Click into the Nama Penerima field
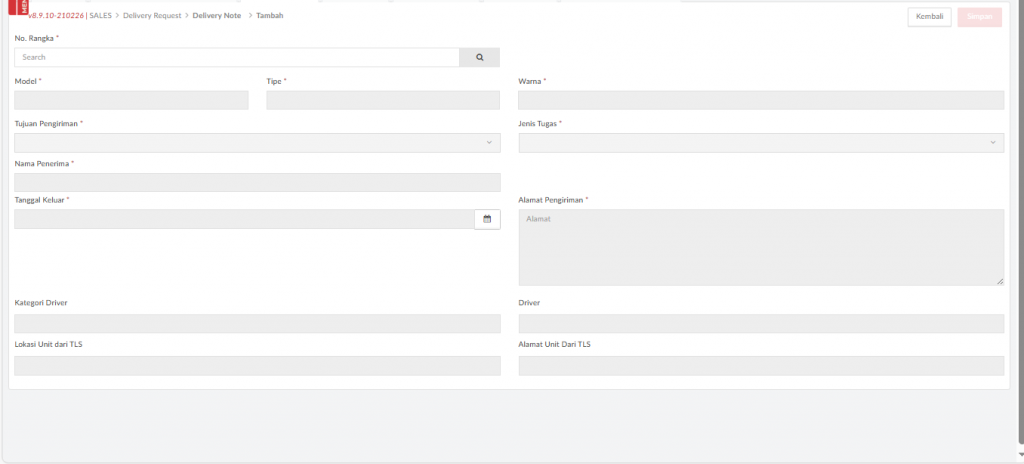This screenshot has width=1024, height=464. coord(257,182)
